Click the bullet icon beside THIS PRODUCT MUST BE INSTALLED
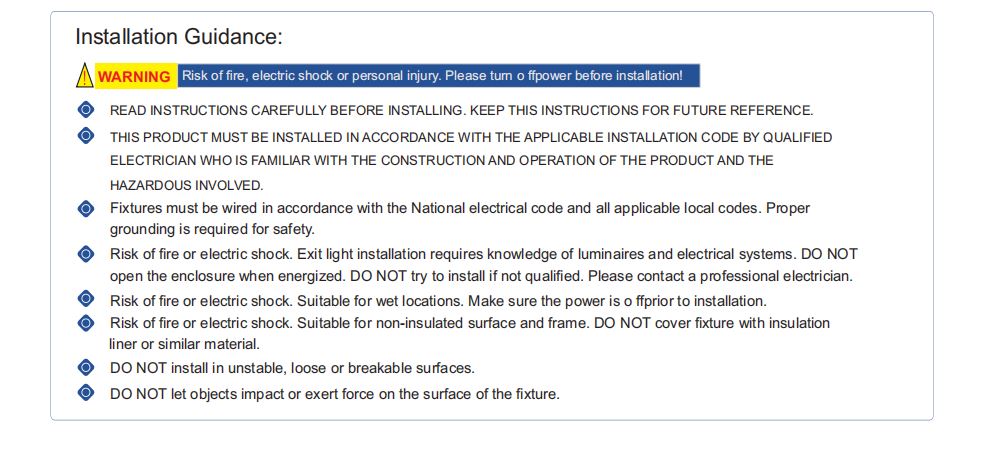 tap(86, 135)
